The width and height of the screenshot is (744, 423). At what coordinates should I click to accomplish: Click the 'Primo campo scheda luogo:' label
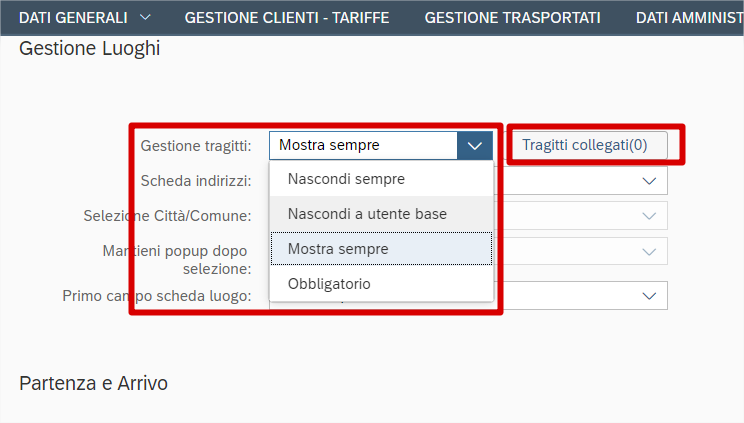click(157, 296)
